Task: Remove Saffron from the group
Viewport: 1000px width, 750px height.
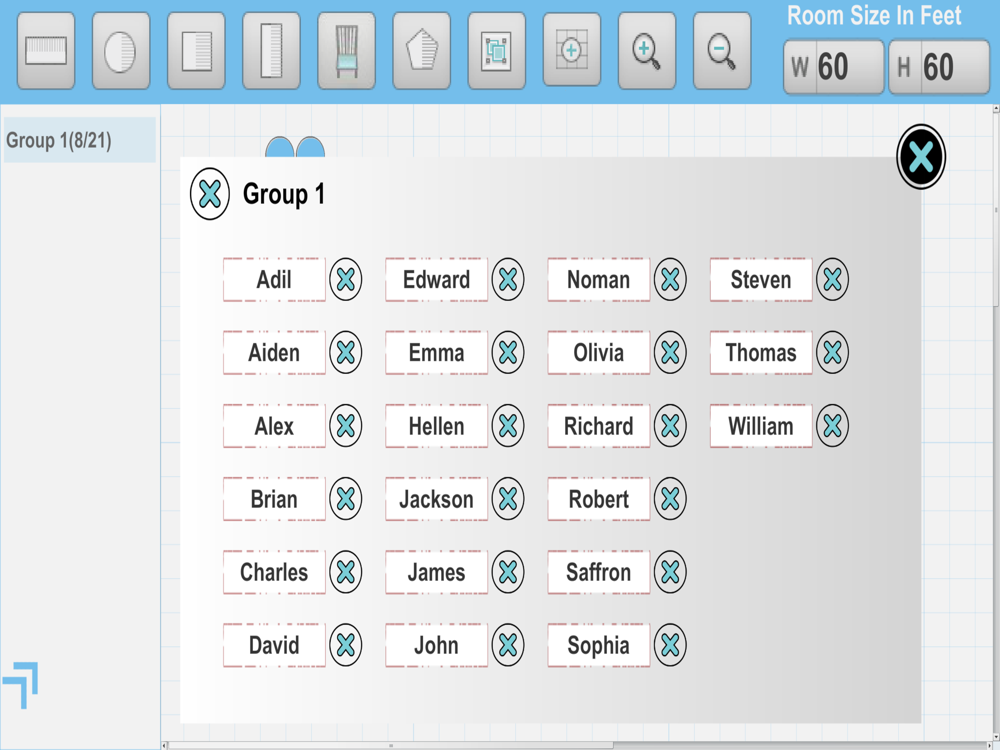Action: point(670,571)
